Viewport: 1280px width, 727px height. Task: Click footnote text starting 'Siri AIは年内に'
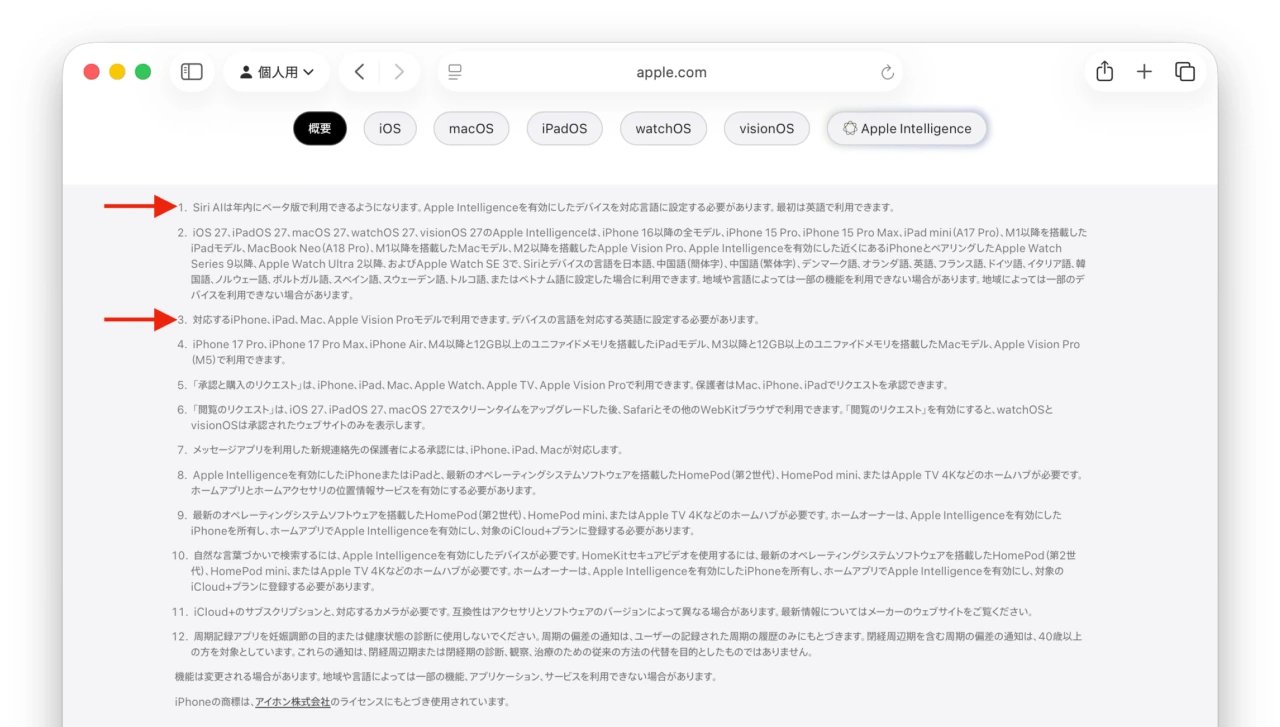point(543,207)
